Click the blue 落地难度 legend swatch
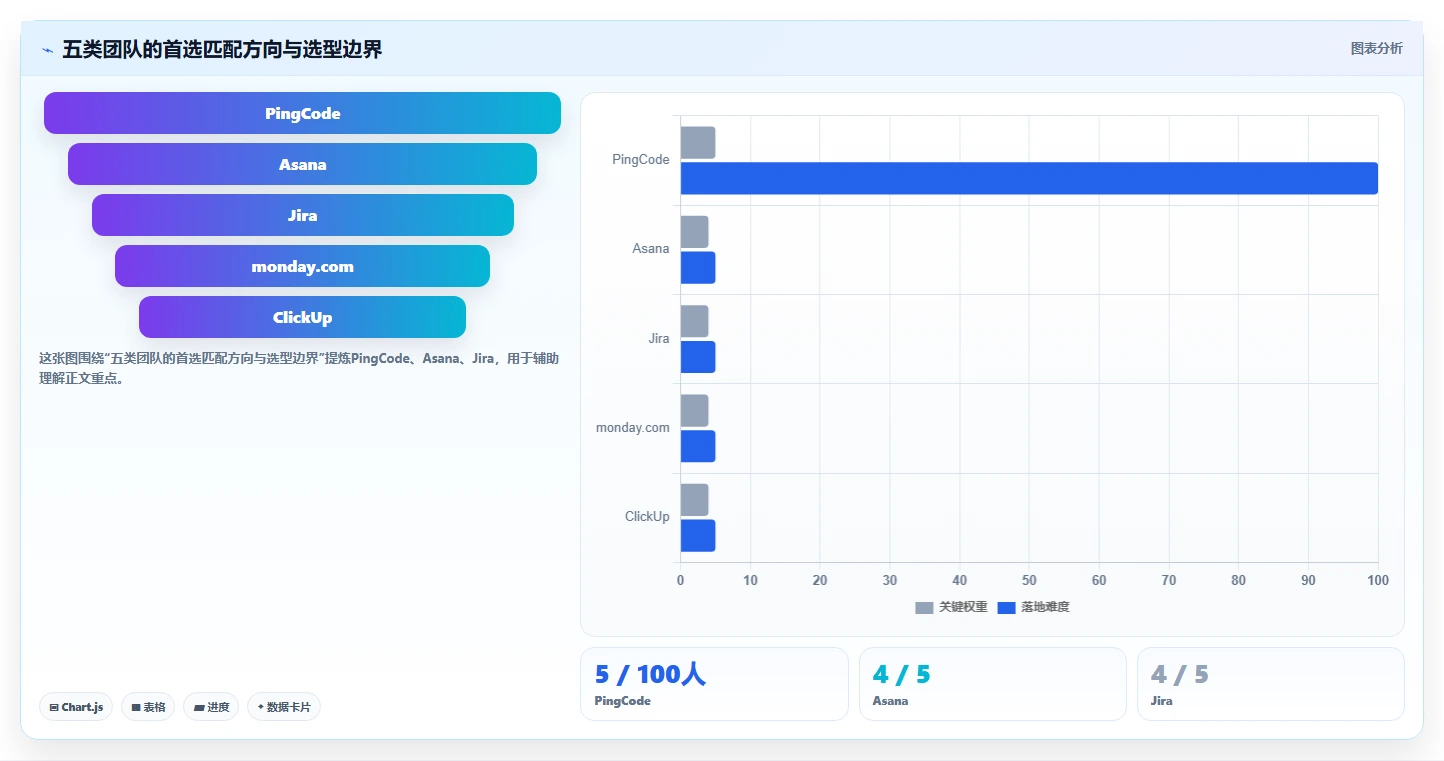Viewport: 1444px width, 761px height. coord(1006,607)
